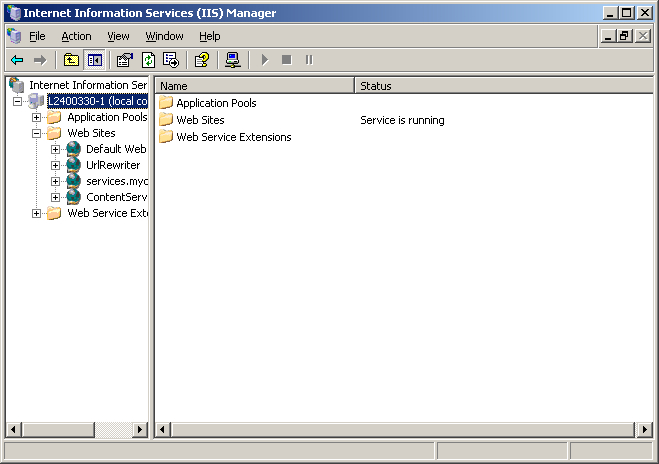
Task: Click the connect to computer toolbar icon
Action: coord(232,60)
